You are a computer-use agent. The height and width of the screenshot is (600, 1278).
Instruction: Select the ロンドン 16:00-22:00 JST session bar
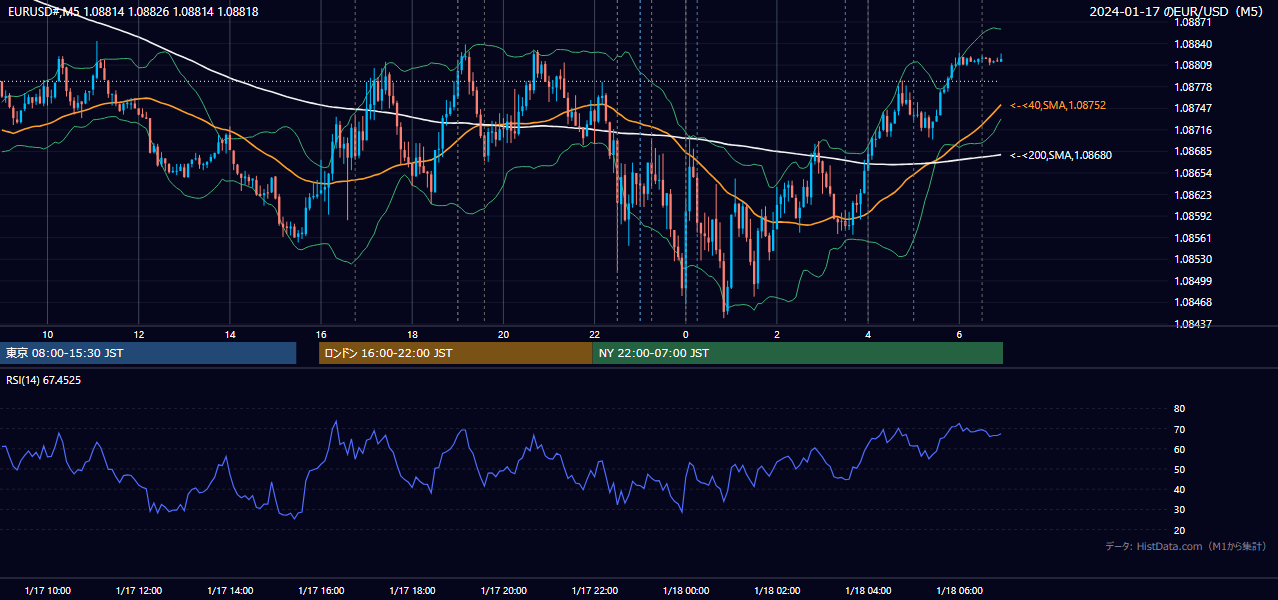tap(456, 353)
